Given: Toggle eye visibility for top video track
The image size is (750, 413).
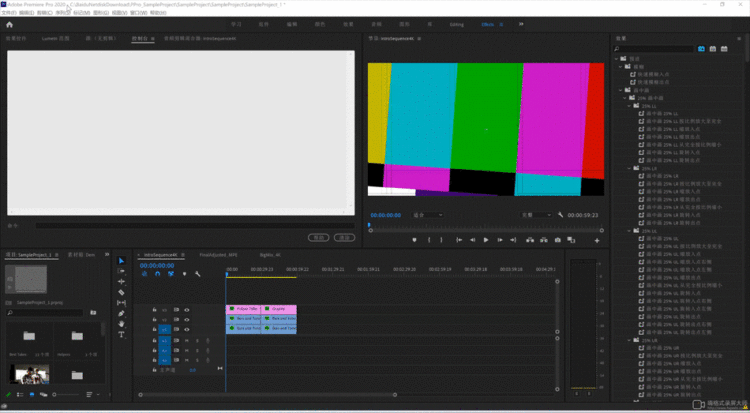Looking at the screenshot, I should pyautogui.click(x=186, y=309).
